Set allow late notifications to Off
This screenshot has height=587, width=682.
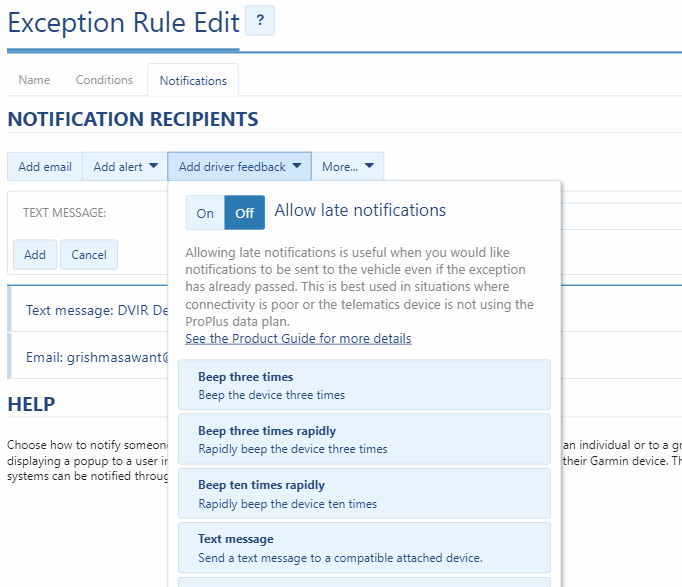[244, 213]
